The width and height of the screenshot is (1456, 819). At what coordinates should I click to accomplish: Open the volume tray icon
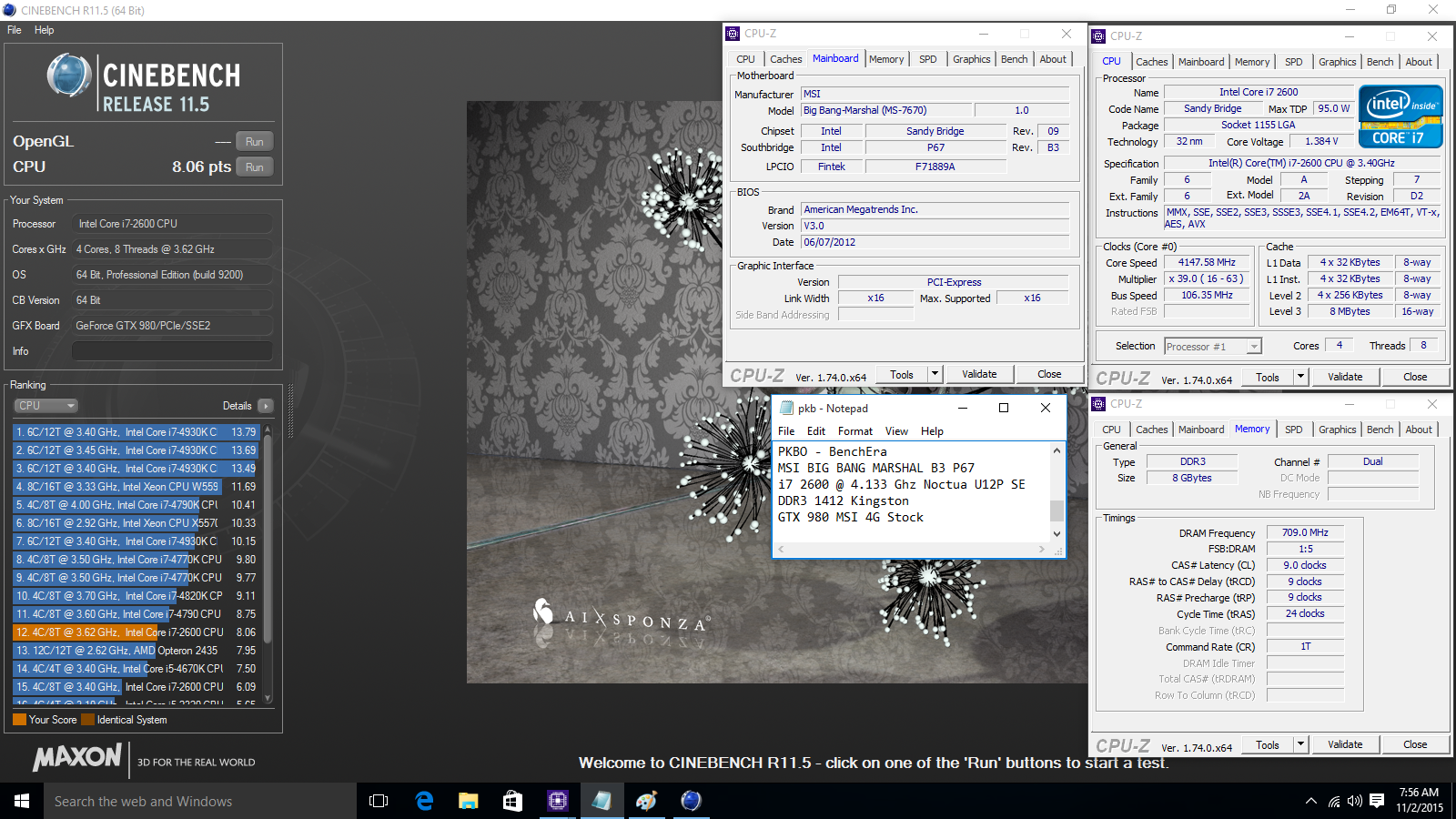click(1355, 801)
